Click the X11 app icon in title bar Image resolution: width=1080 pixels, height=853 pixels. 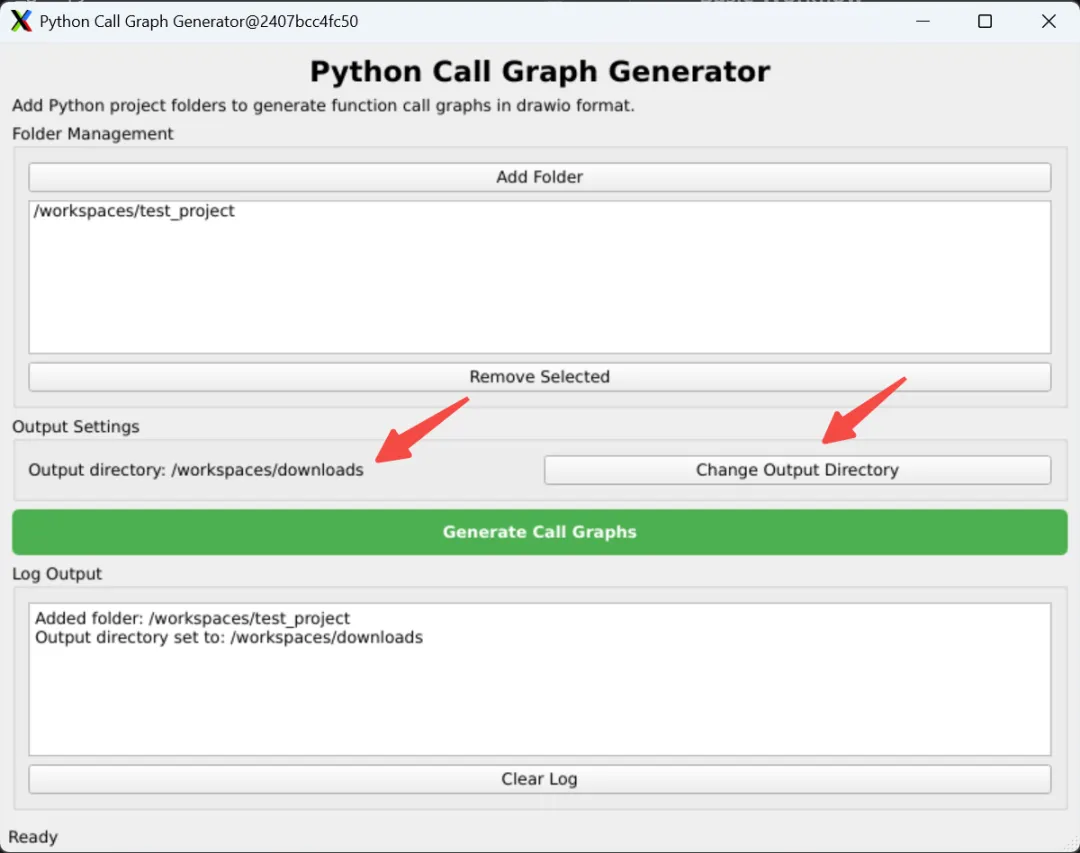pos(21,21)
